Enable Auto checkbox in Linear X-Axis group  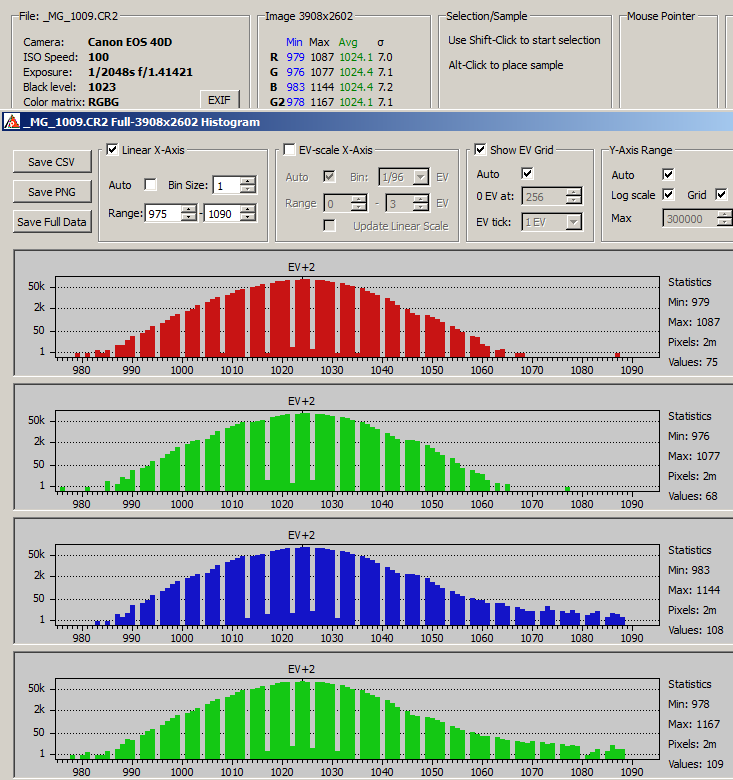pos(151,185)
